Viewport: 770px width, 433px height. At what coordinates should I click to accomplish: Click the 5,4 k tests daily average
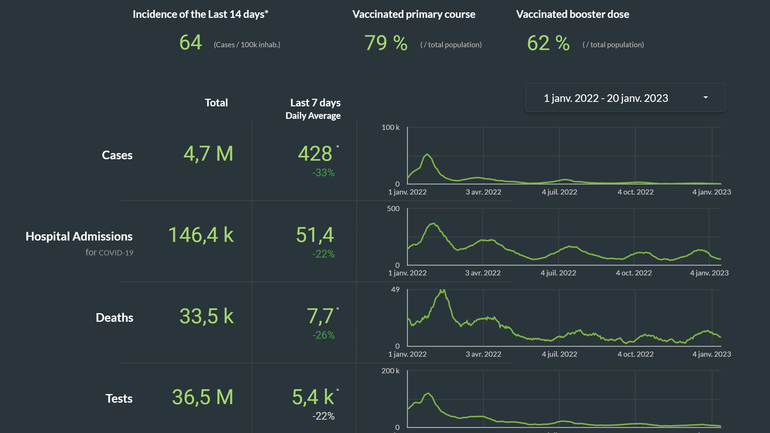tap(316, 398)
